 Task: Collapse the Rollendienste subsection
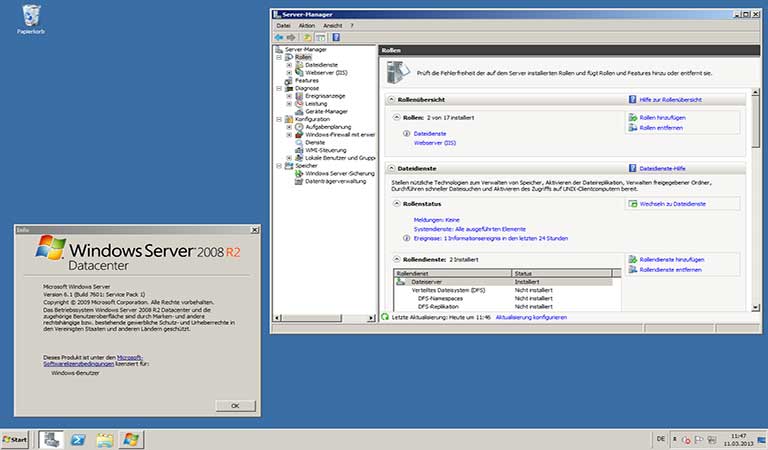click(x=397, y=259)
